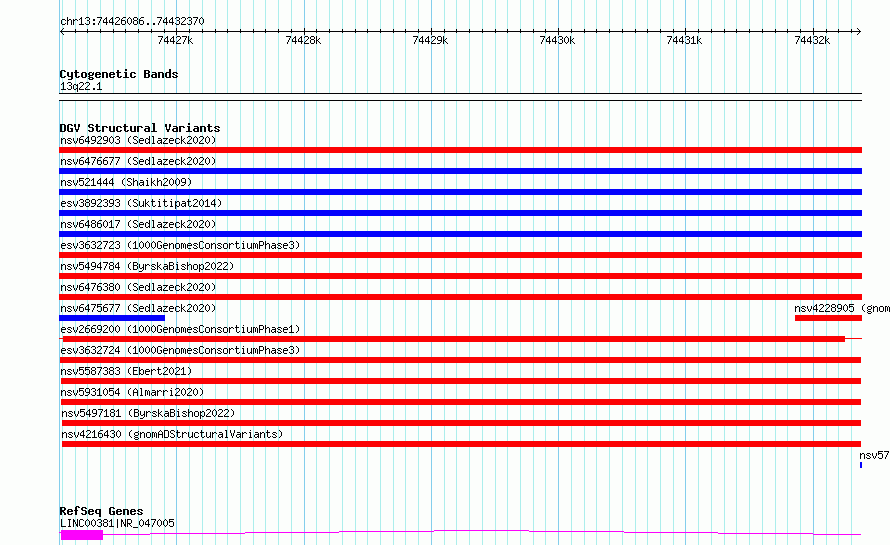Select the red bar under nsv6476380

460,297
